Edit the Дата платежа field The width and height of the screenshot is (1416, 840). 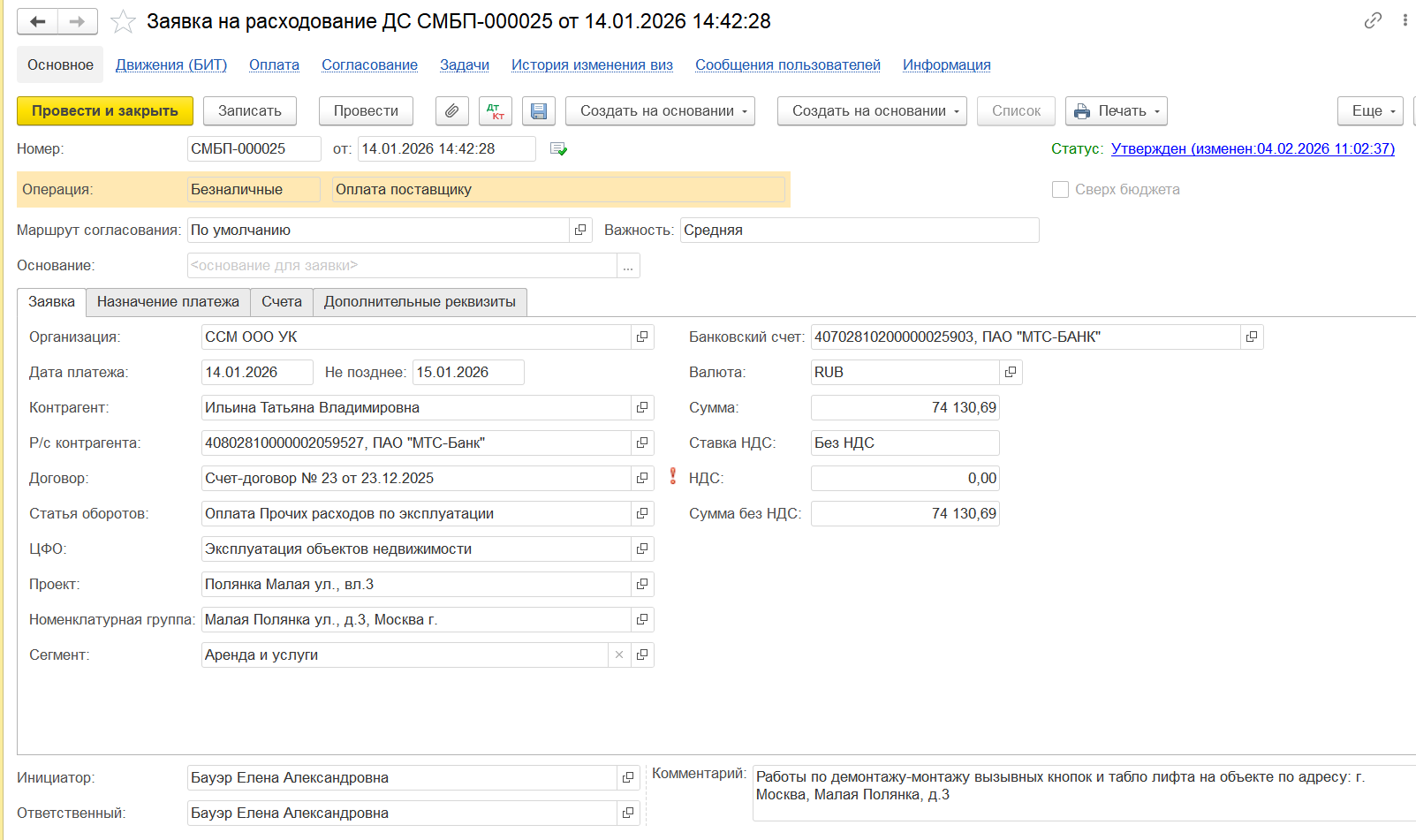tap(257, 373)
